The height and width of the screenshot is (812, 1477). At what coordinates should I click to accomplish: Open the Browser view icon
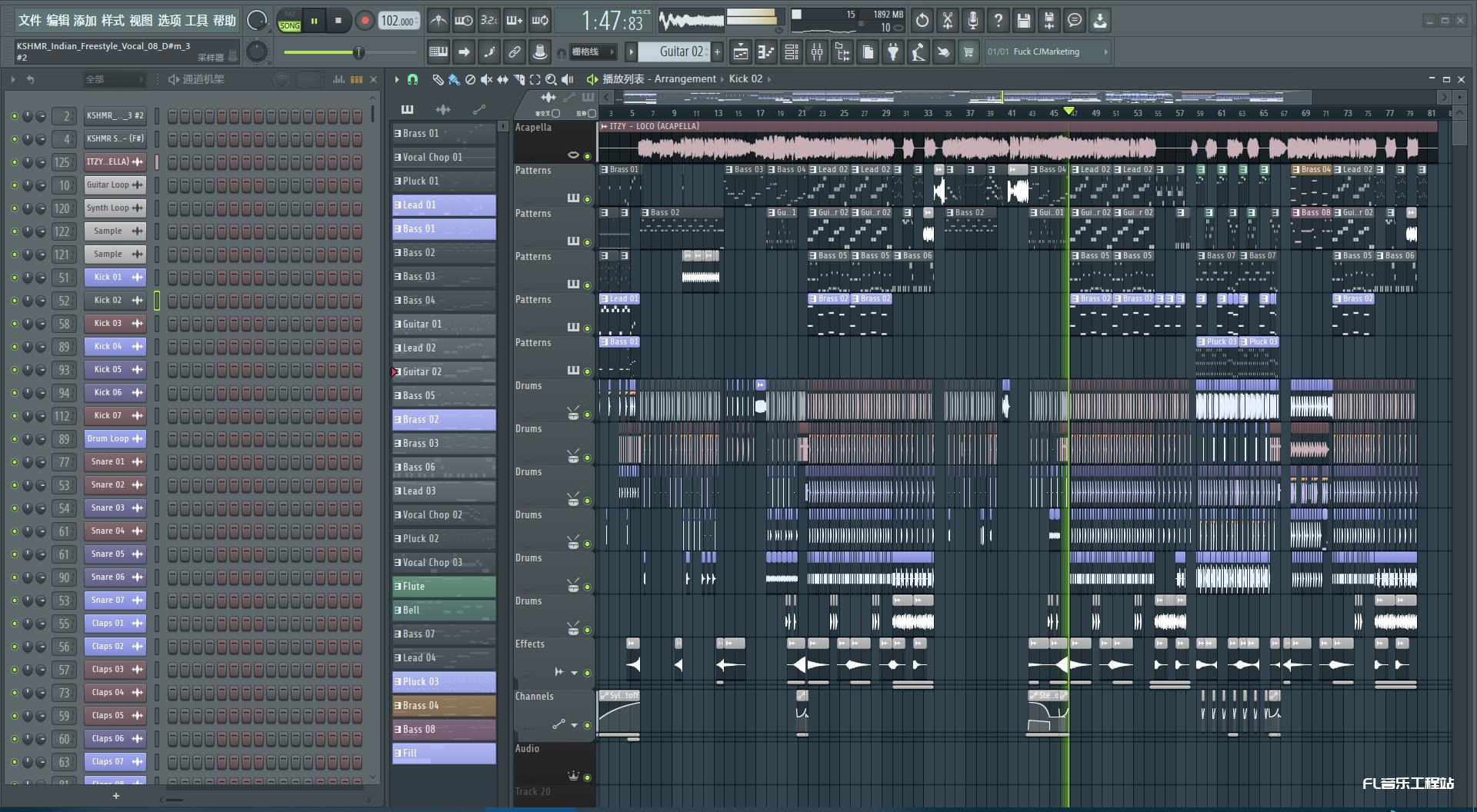842,52
